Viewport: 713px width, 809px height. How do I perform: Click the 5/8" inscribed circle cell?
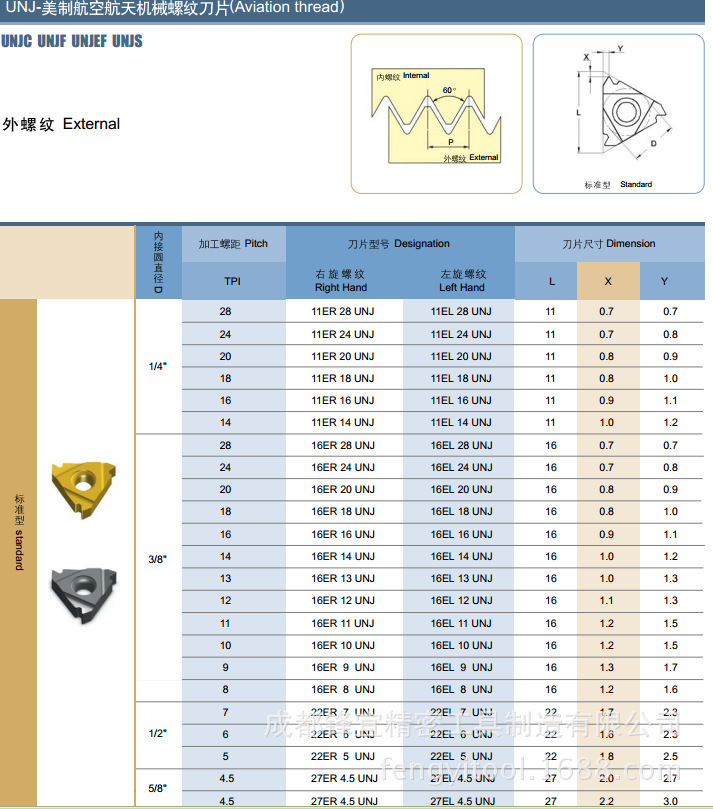click(158, 788)
